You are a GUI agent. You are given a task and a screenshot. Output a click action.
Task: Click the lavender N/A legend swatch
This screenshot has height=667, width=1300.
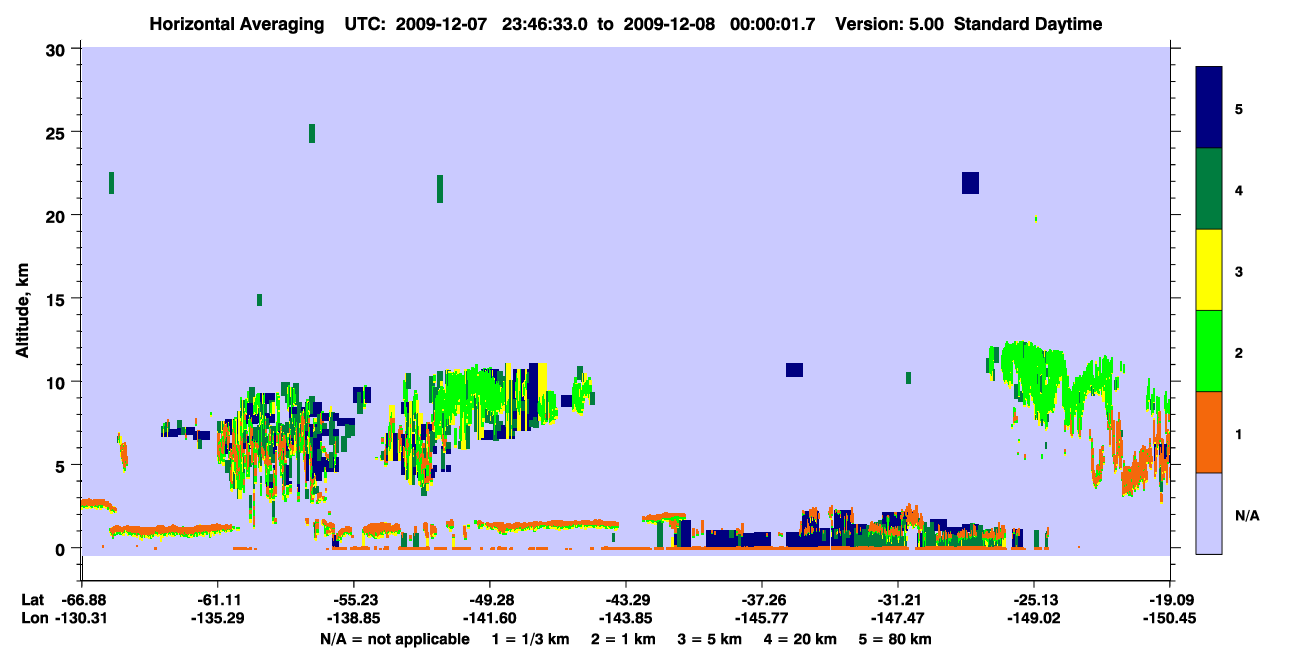coord(1209,513)
